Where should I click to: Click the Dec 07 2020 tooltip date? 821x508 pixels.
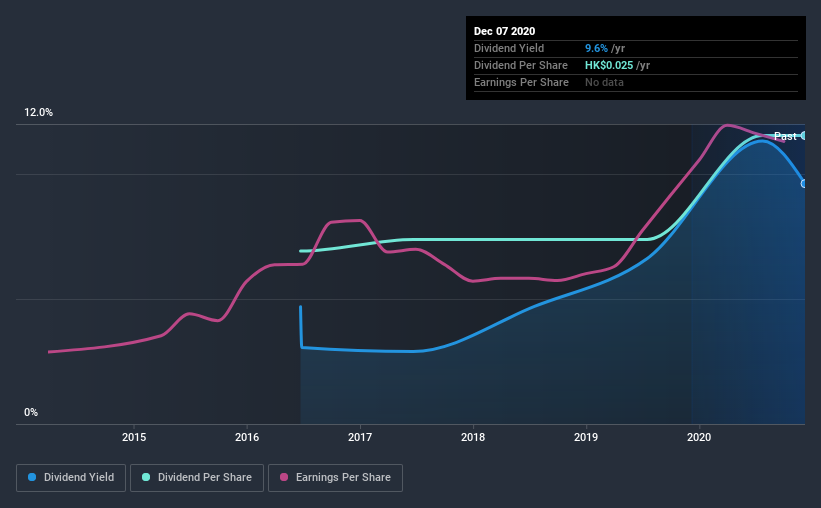pos(504,31)
